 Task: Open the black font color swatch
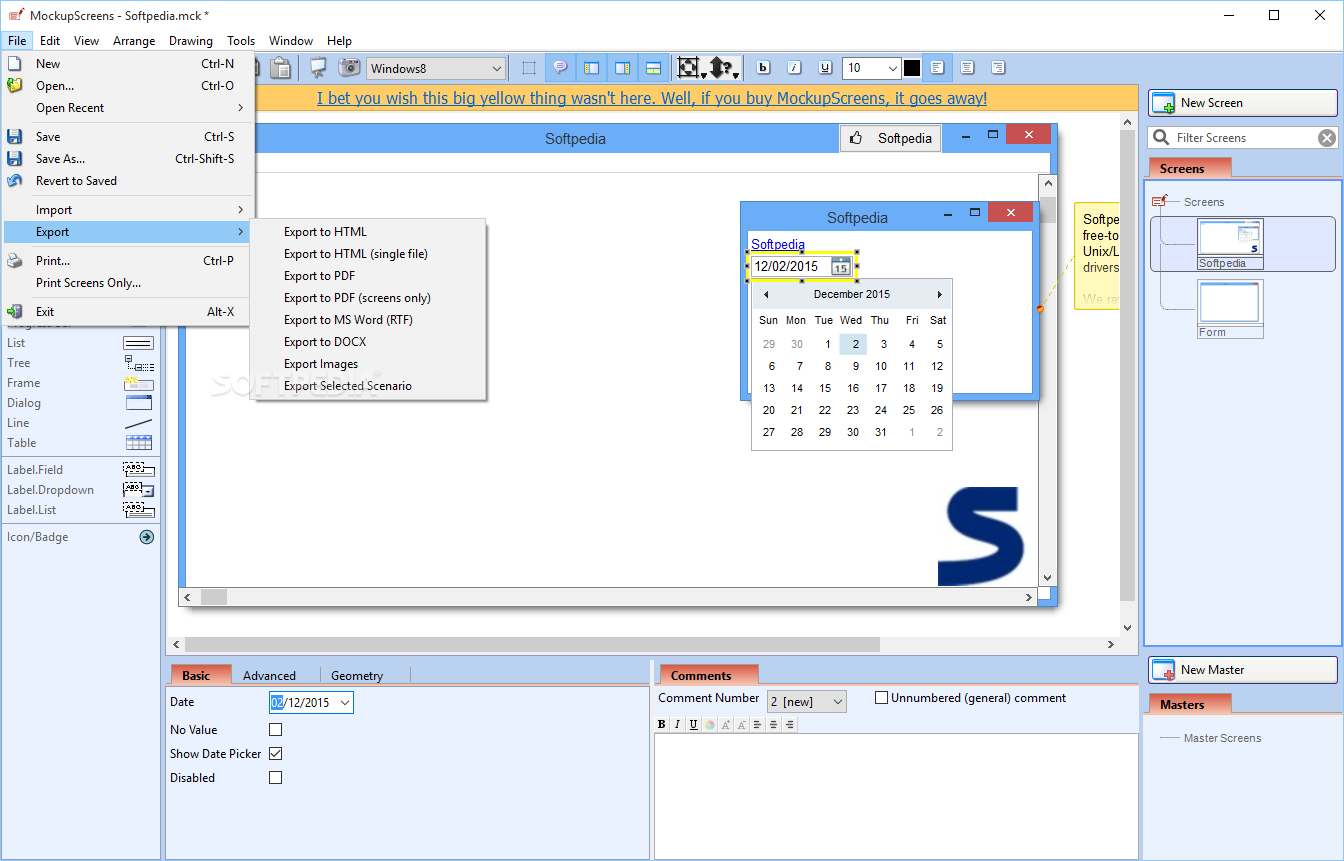tap(912, 68)
